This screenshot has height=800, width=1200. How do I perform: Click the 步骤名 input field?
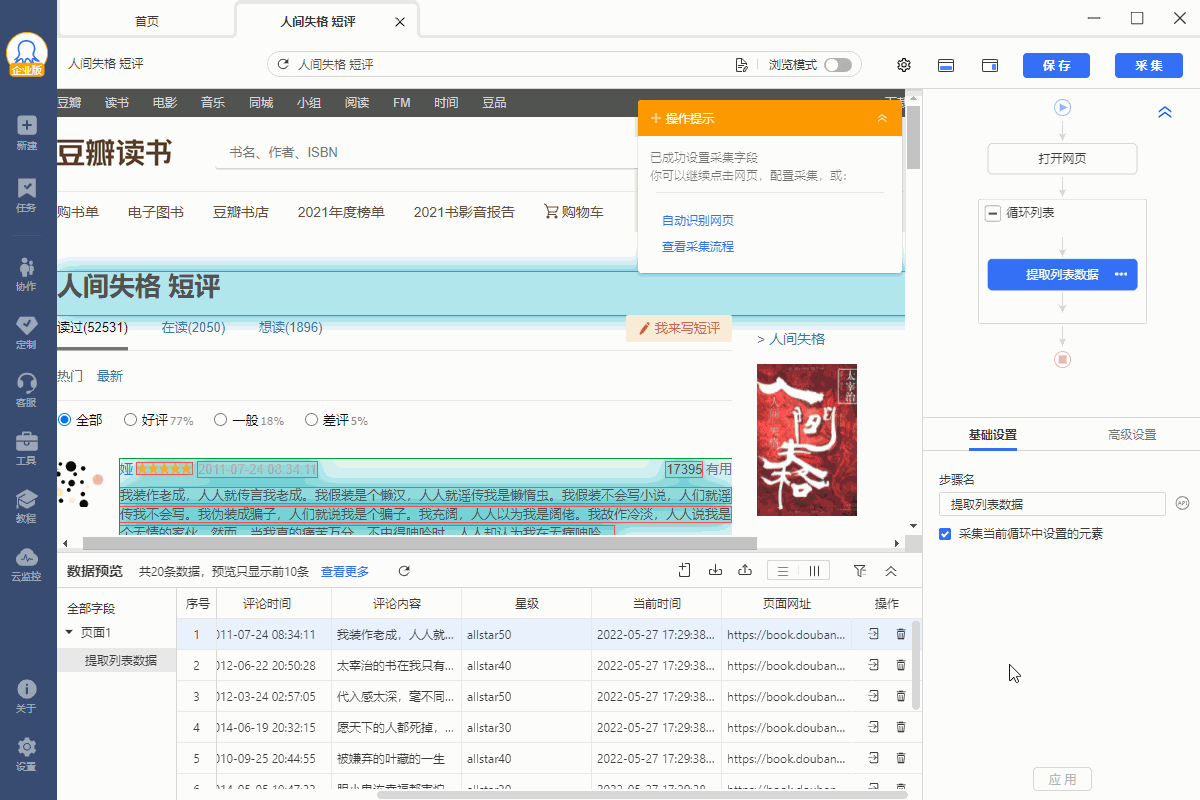click(1052, 504)
